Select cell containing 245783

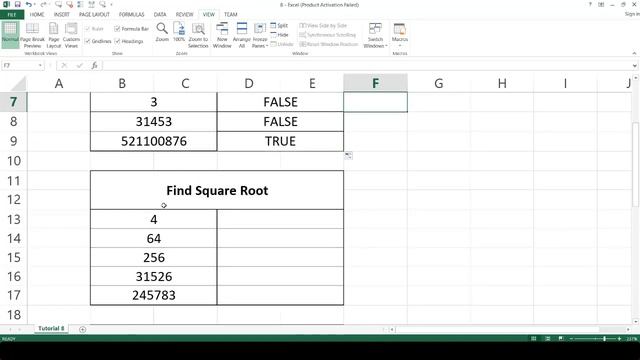pos(154,295)
